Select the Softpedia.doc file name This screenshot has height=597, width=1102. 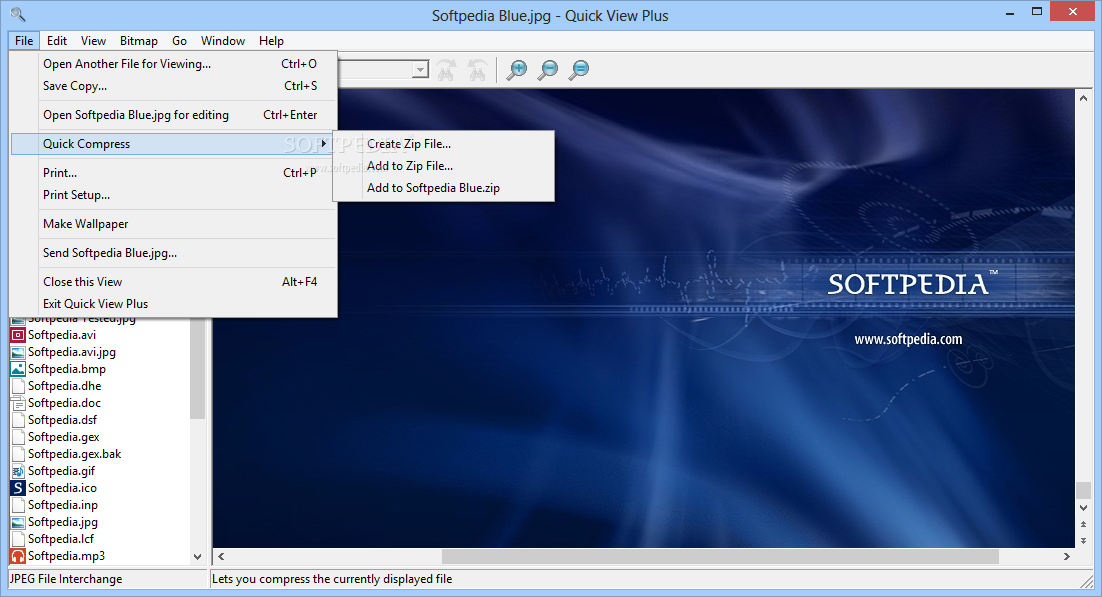65,403
